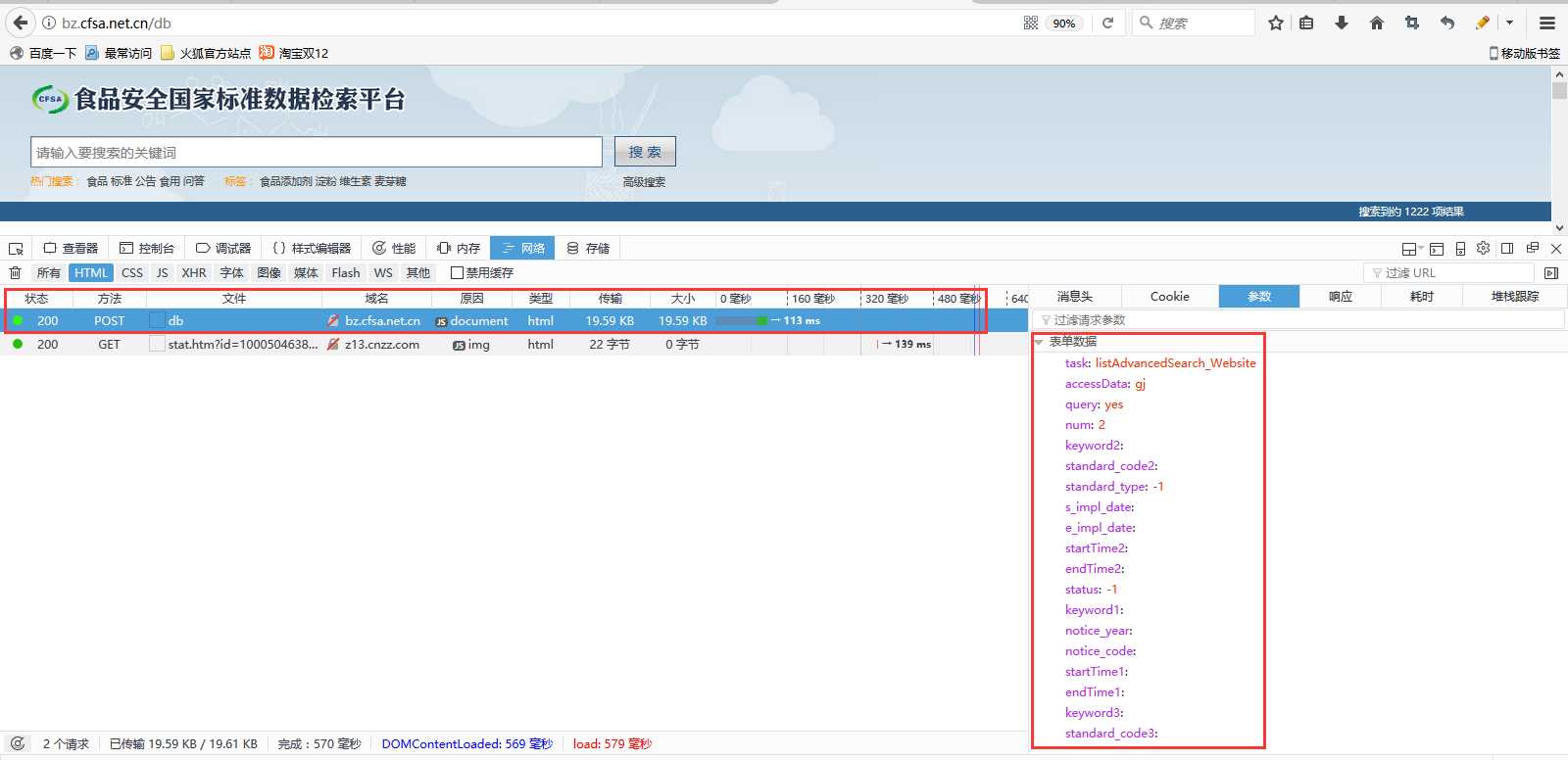Viewport: 1568px width, 760px height.
Task: Toggle the HTML request type filter
Action: point(91,273)
